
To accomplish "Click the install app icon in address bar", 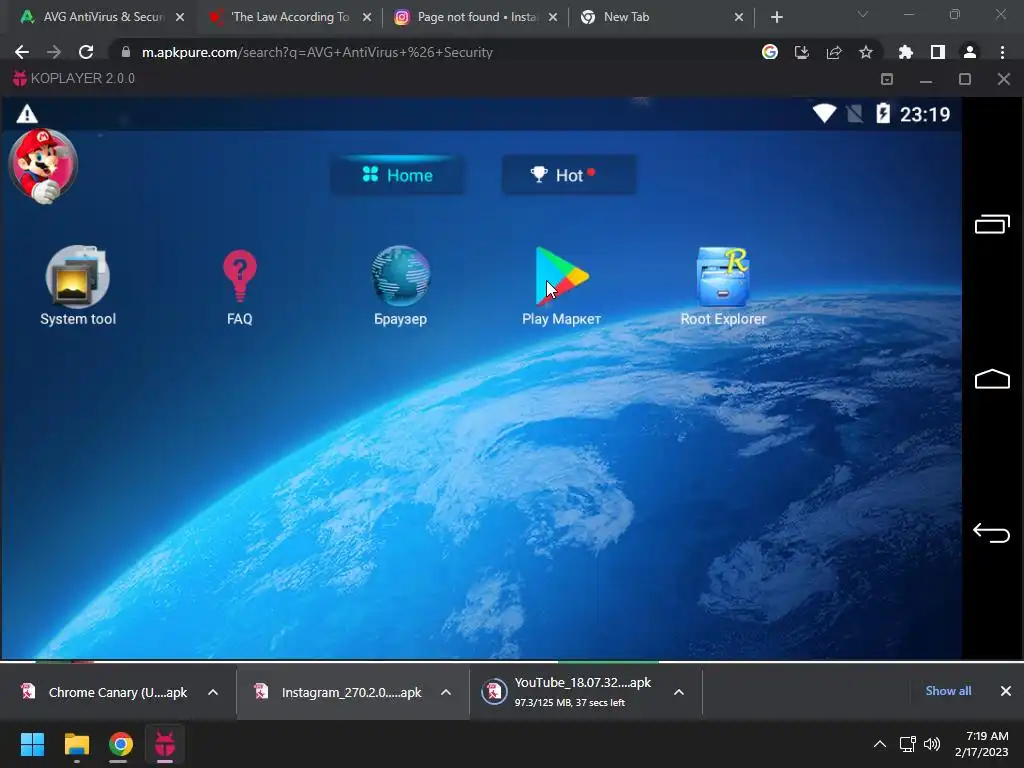I will 802,52.
